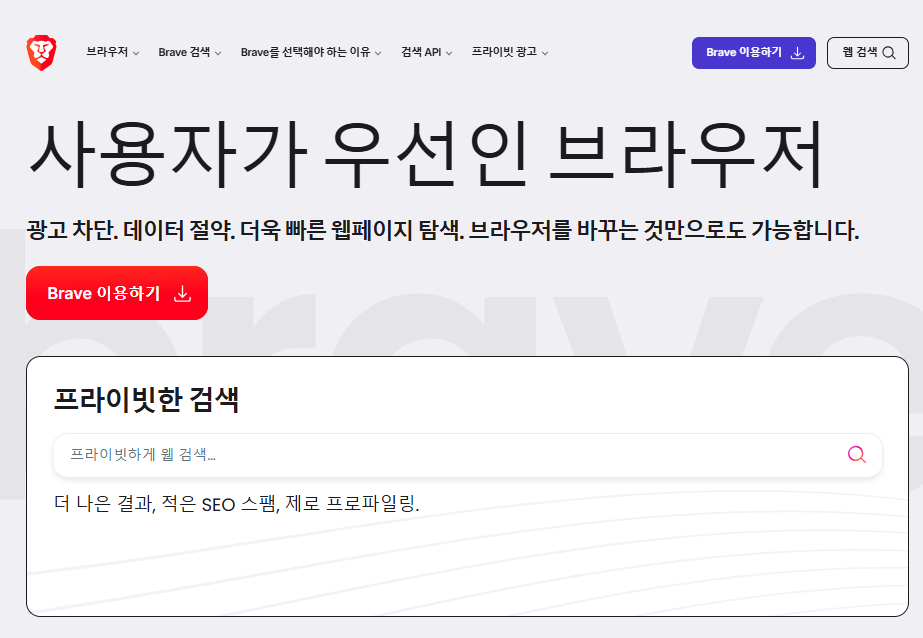Open the 검색 API menu

427,52
